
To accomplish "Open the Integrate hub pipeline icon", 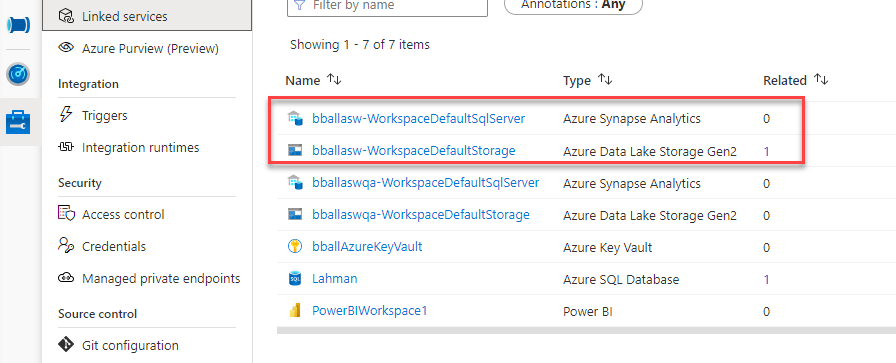I will [18, 25].
